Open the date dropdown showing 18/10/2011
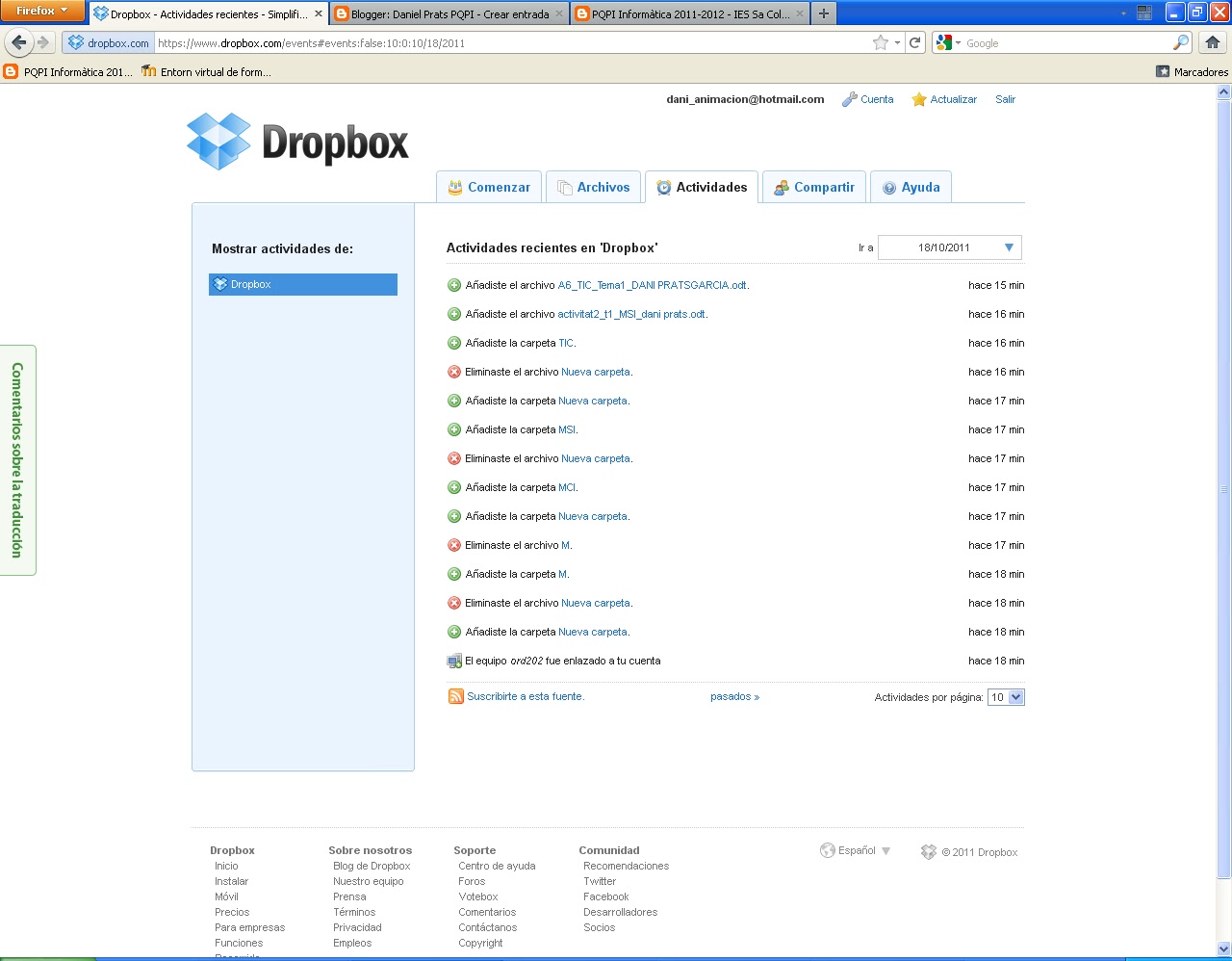 (950, 247)
